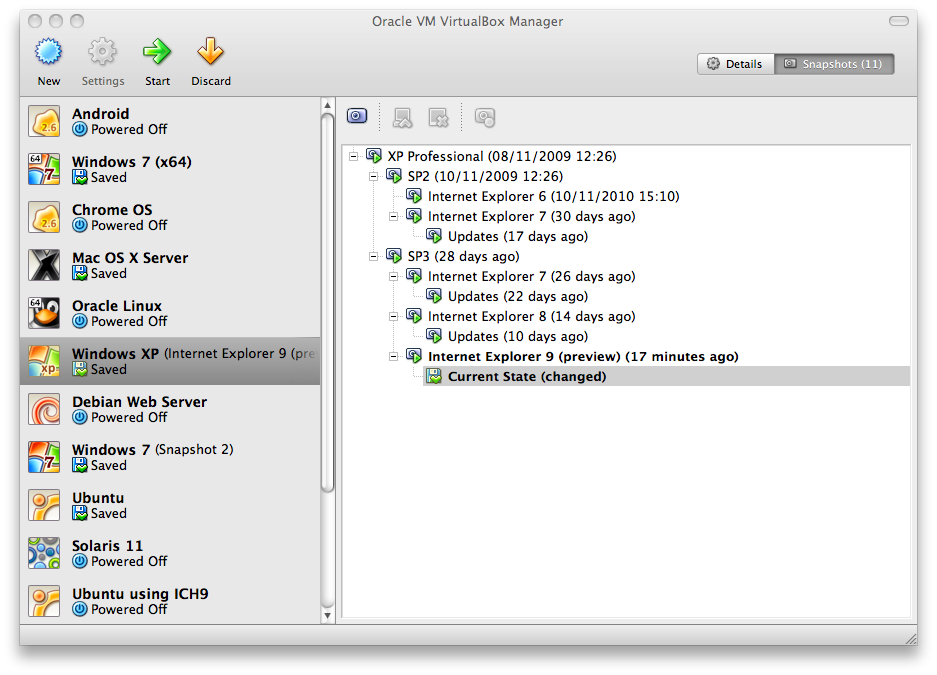
Task: Select the Current State (changed) entry
Action: pos(526,377)
